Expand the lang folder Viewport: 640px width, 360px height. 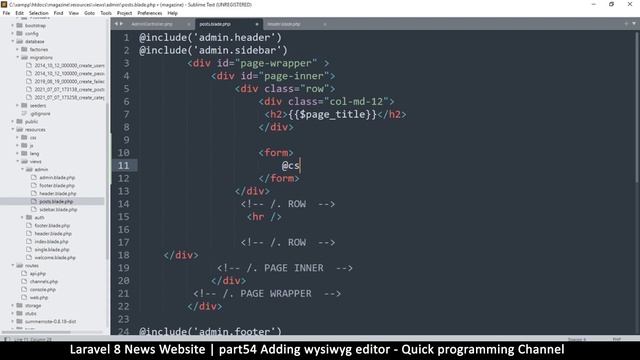point(18,153)
